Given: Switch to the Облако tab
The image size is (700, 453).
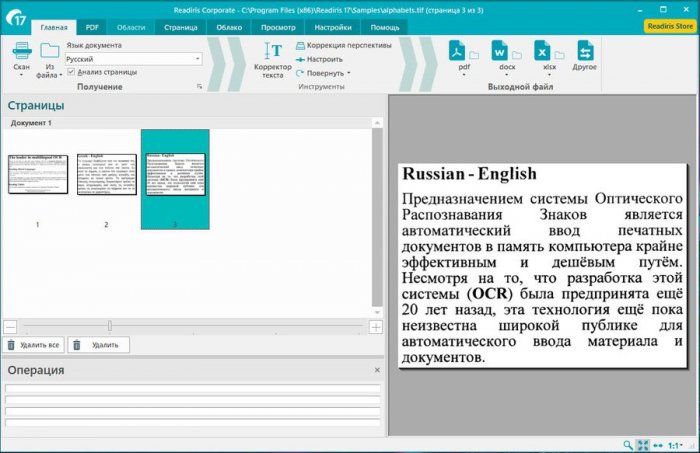Looking at the screenshot, I should (229, 27).
